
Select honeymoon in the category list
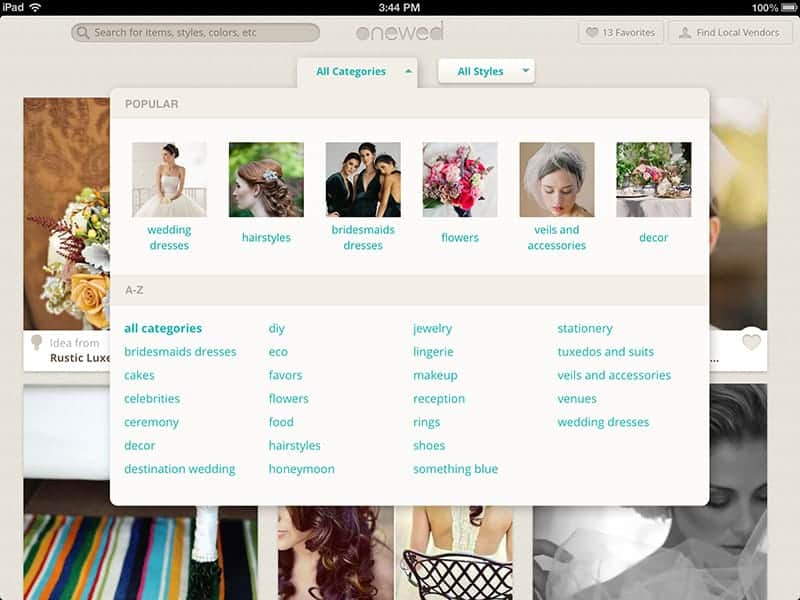click(301, 469)
